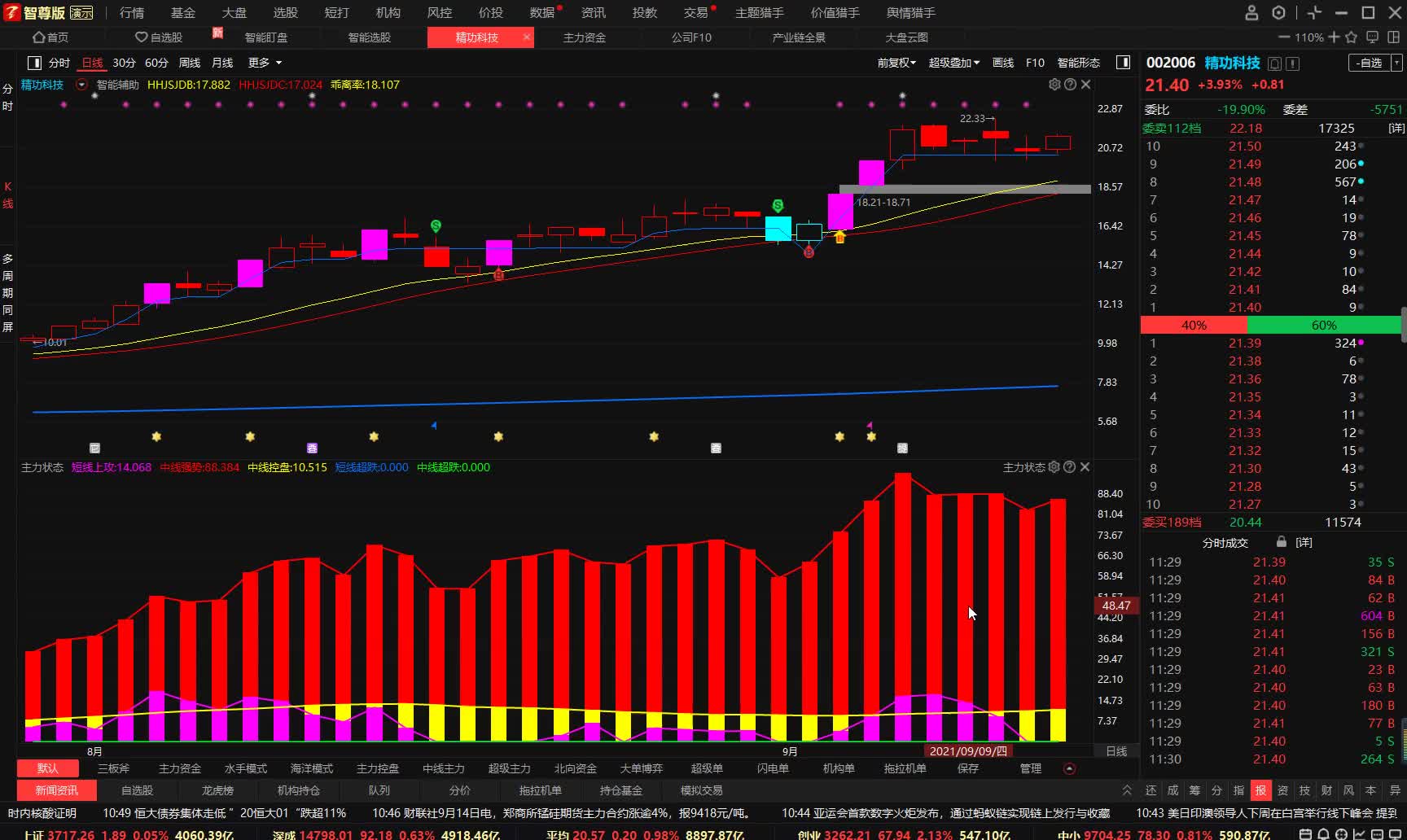Select 三板斧 indicator tab
Viewport: 1407px width, 840px height.
tap(113, 768)
